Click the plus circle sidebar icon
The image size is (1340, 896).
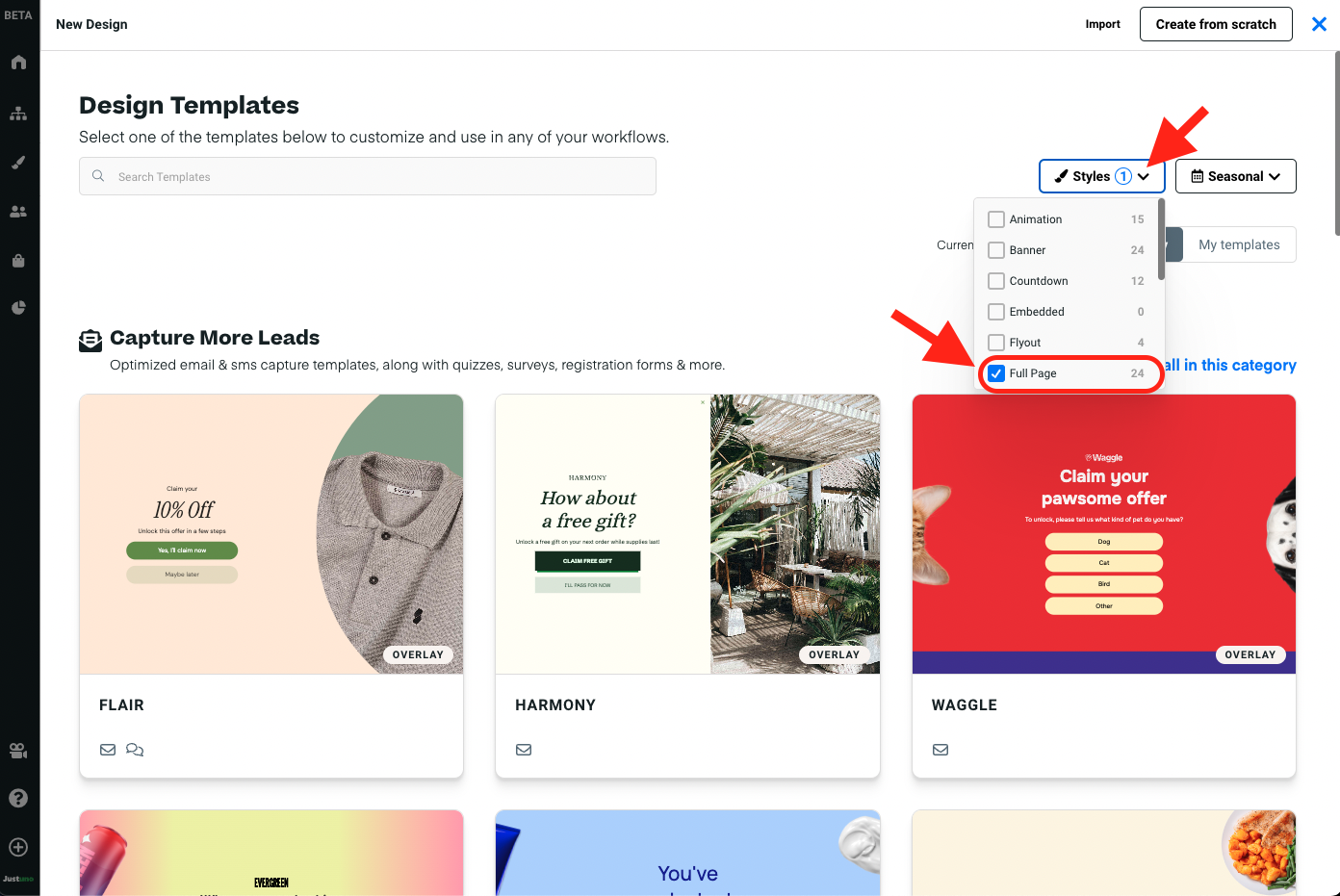pos(18,847)
